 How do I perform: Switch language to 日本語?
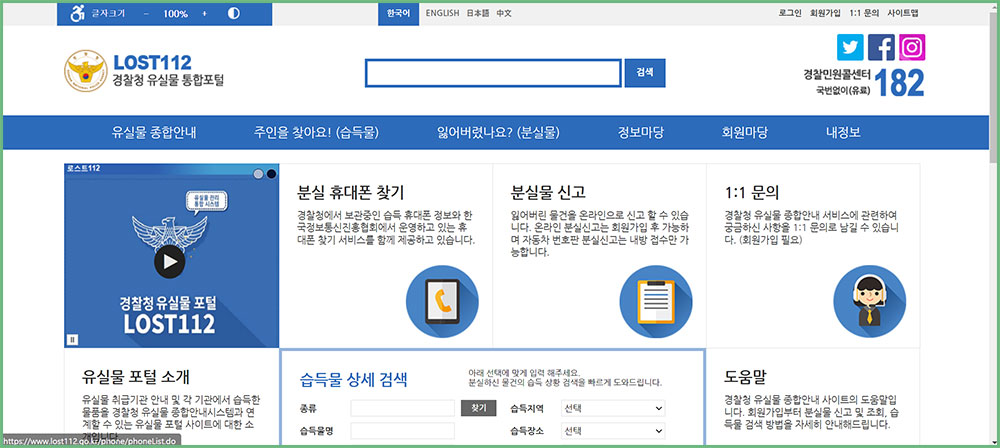point(478,13)
